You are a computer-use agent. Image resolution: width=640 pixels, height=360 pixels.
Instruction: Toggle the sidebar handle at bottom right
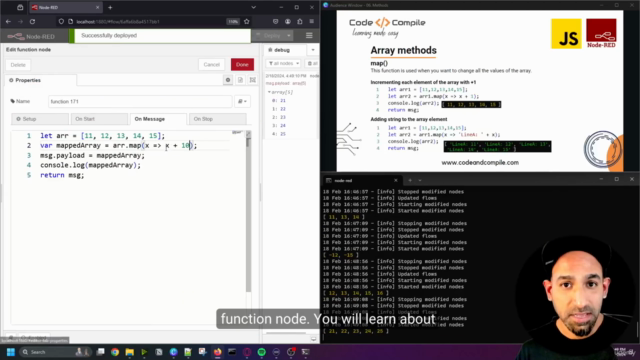(313, 339)
